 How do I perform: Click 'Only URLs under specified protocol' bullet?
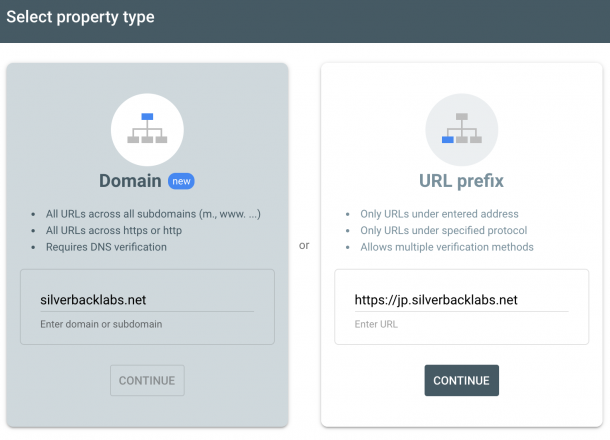[443, 230]
